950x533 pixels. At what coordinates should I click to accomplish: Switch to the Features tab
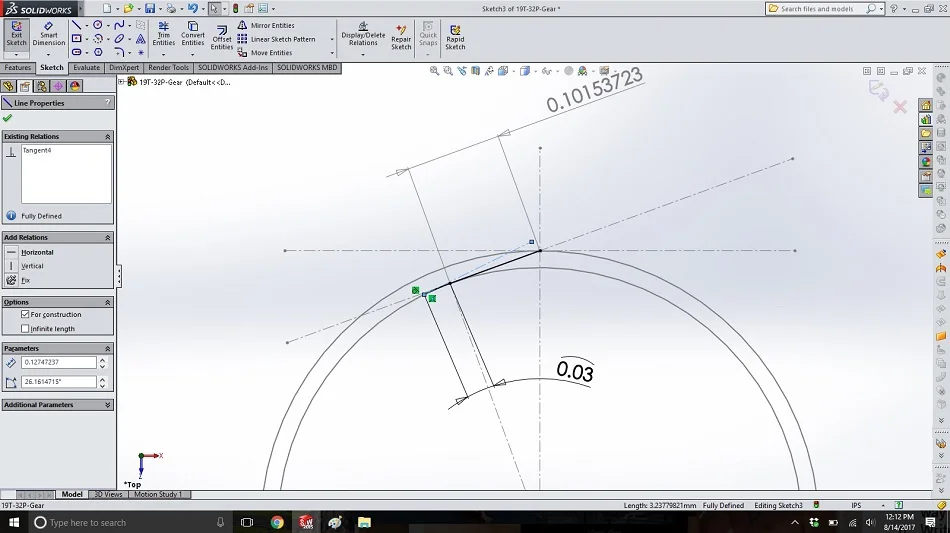click(x=18, y=68)
